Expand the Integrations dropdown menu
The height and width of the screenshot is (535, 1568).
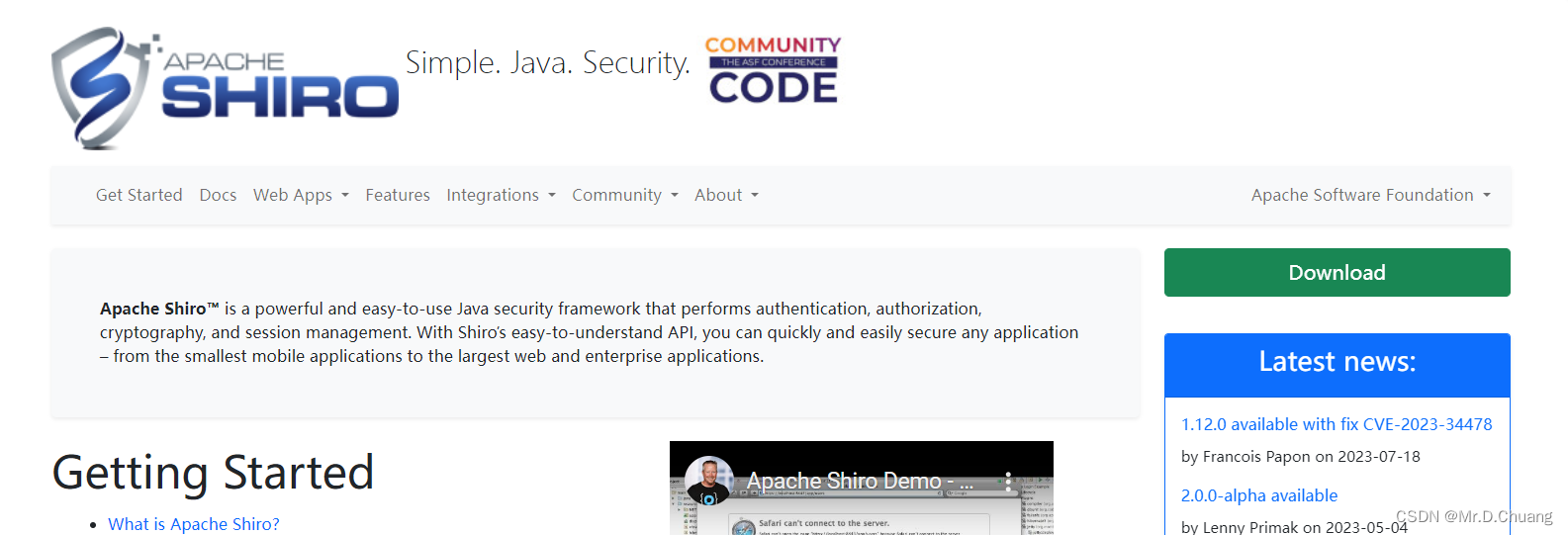point(501,195)
